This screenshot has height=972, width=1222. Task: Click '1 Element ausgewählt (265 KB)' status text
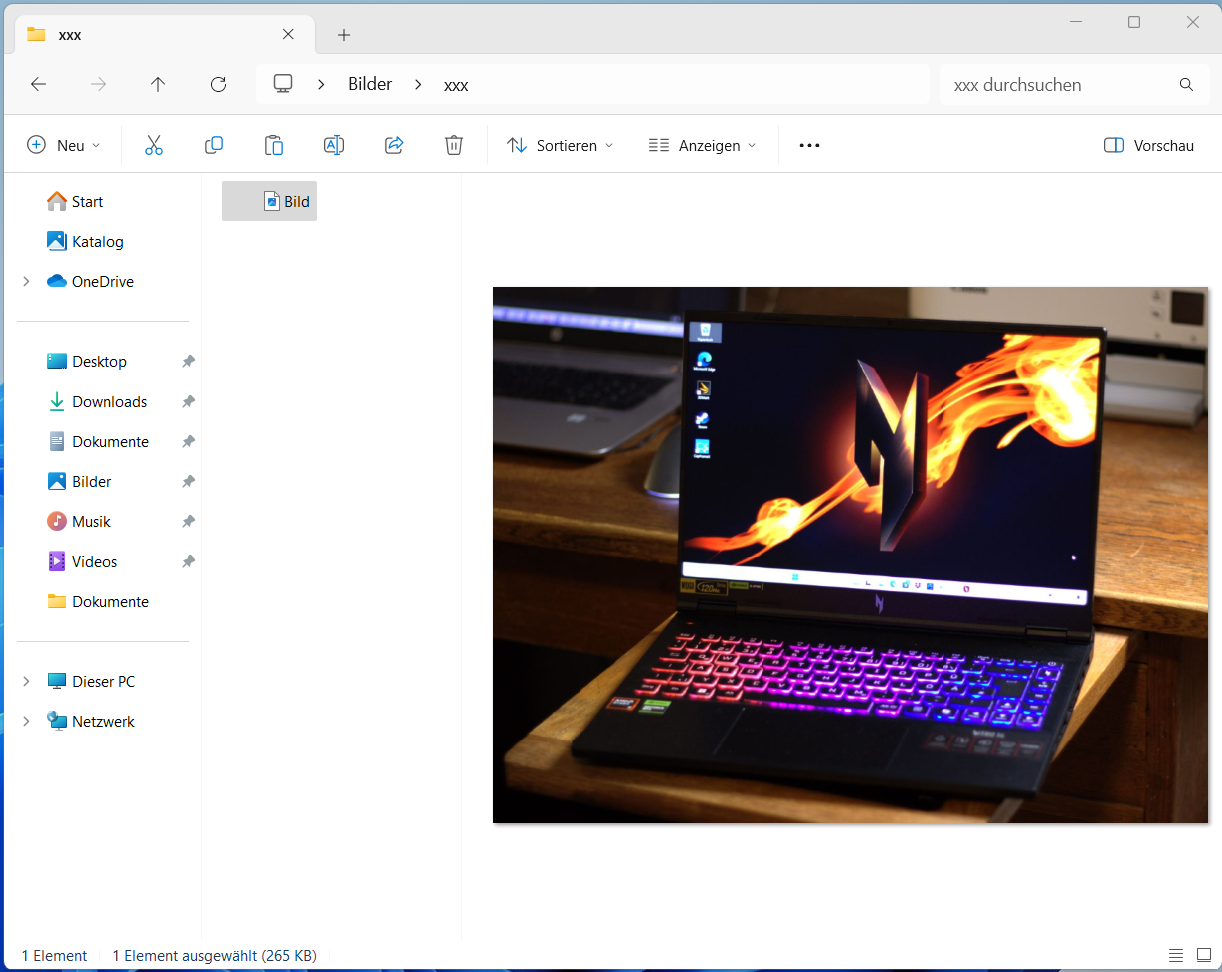215,956
